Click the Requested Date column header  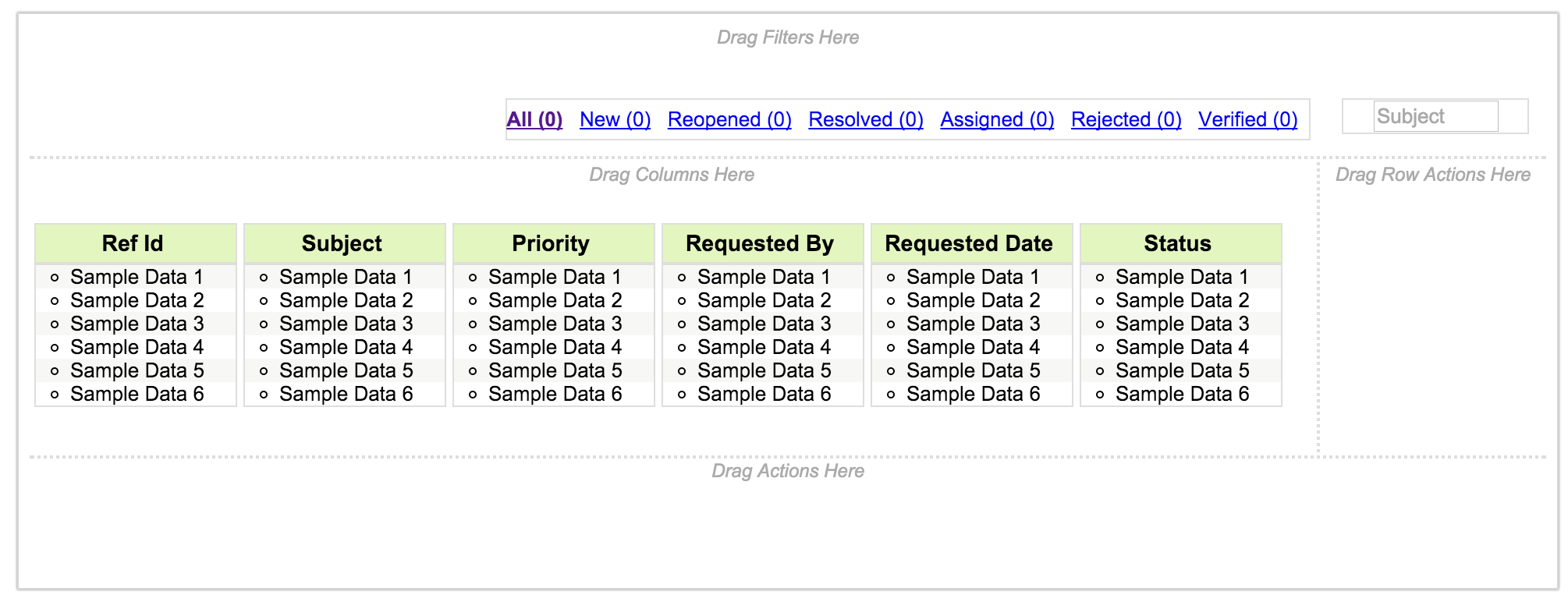pos(969,243)
